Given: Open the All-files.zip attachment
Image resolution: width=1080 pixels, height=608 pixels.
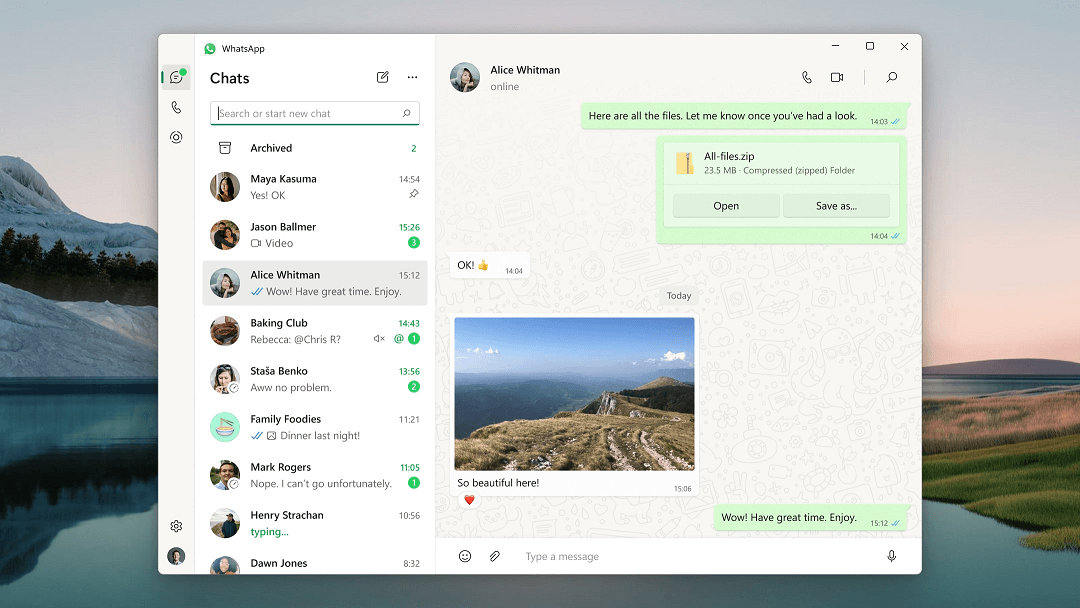Looking at the screenshot, I should click(726, 206).
